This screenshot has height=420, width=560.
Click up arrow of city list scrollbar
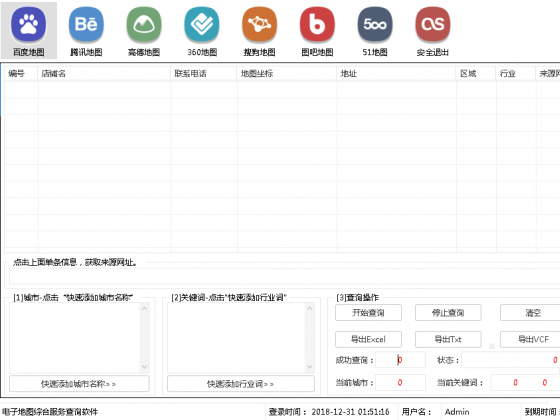pos(145,308)
